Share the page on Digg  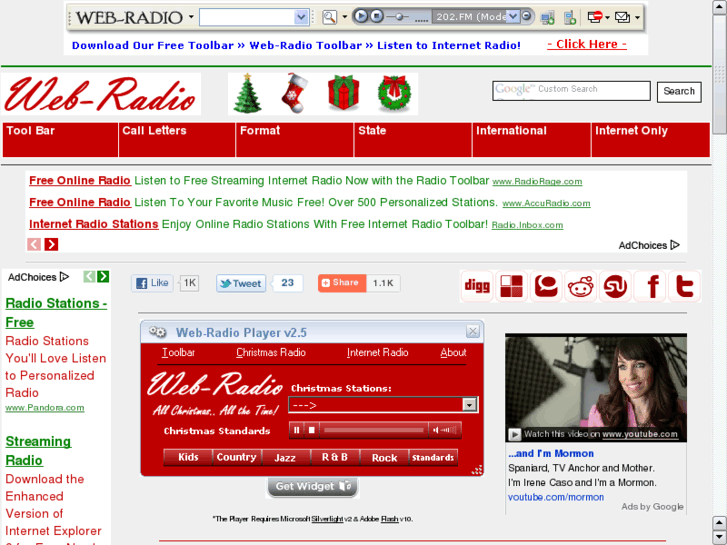tap(477, 286)
